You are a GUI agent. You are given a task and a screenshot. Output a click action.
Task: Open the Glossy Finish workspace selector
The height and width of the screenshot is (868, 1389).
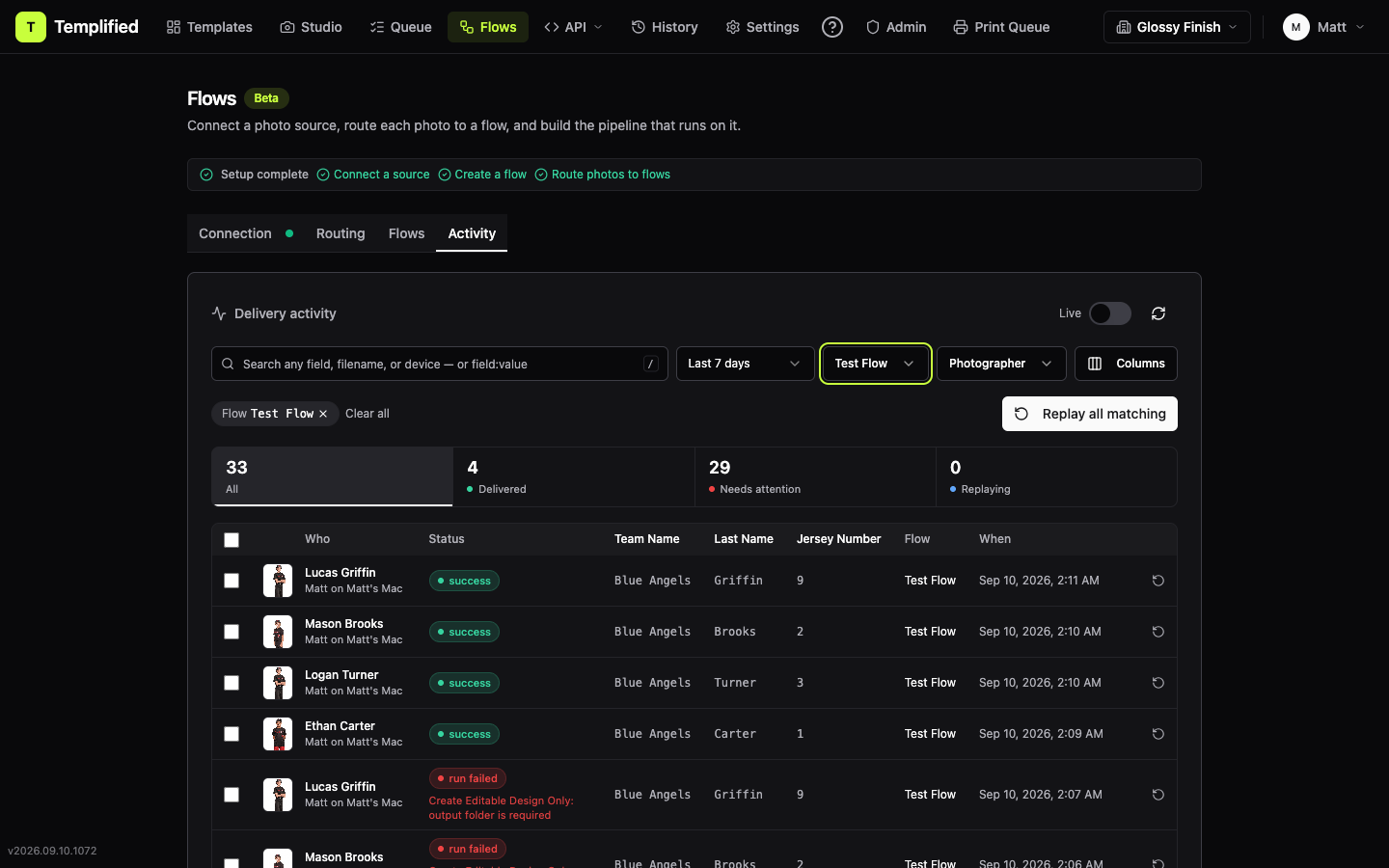pyautogui.click(x=1177, y=27)
